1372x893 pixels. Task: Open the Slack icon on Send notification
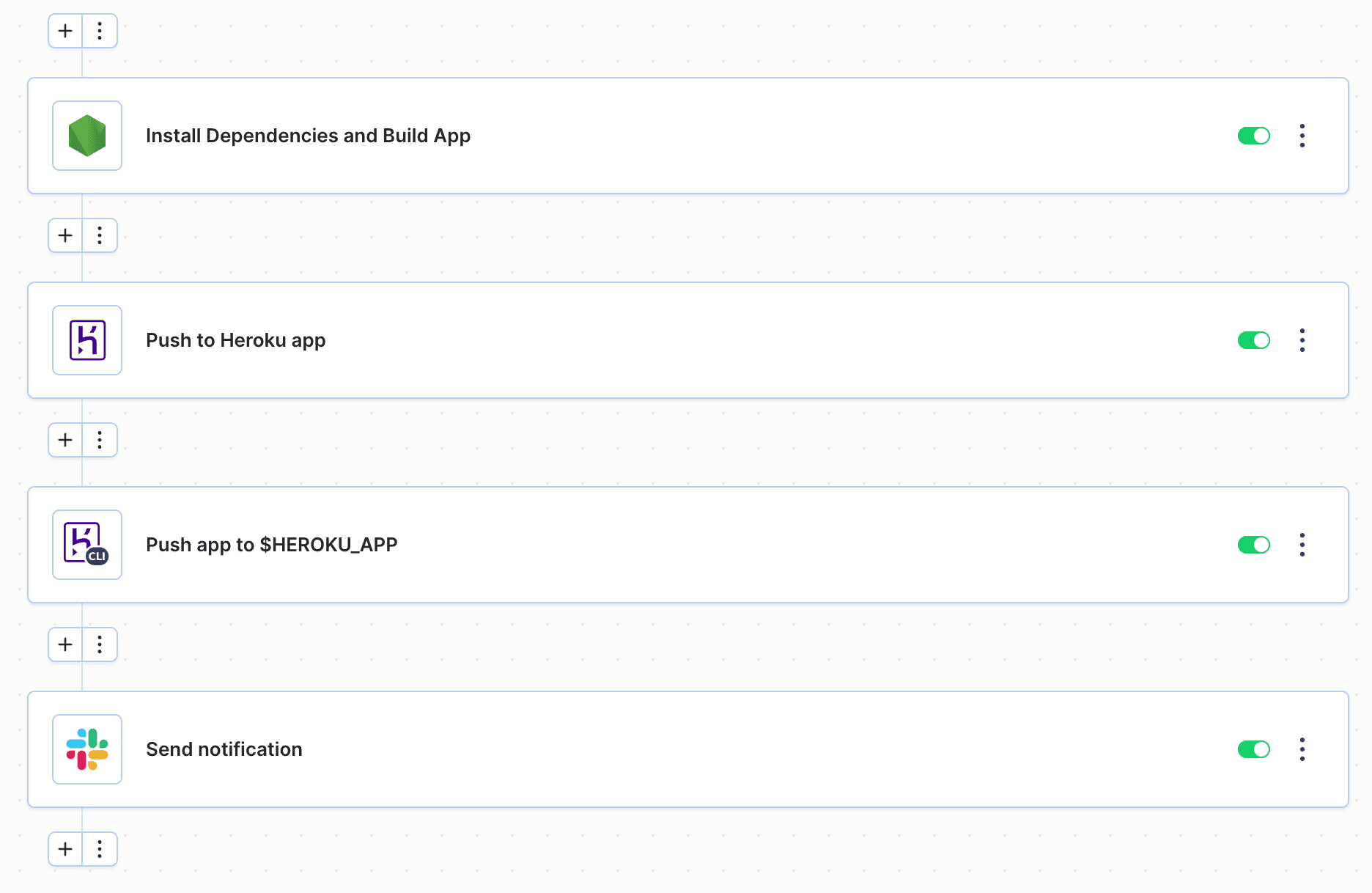coord(86,749)
